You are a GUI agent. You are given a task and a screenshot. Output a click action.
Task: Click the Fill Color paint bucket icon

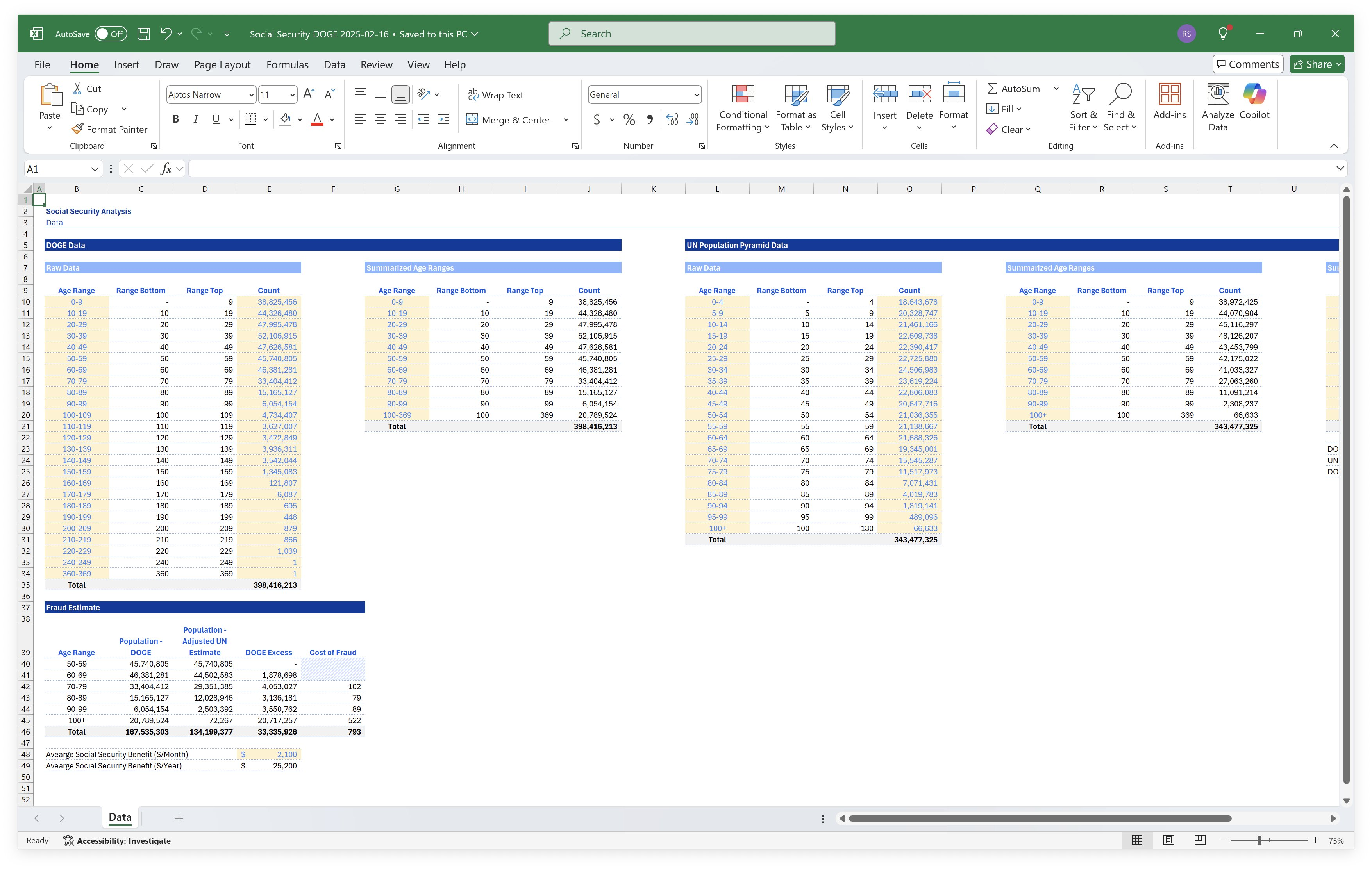[x=286, y=119]
